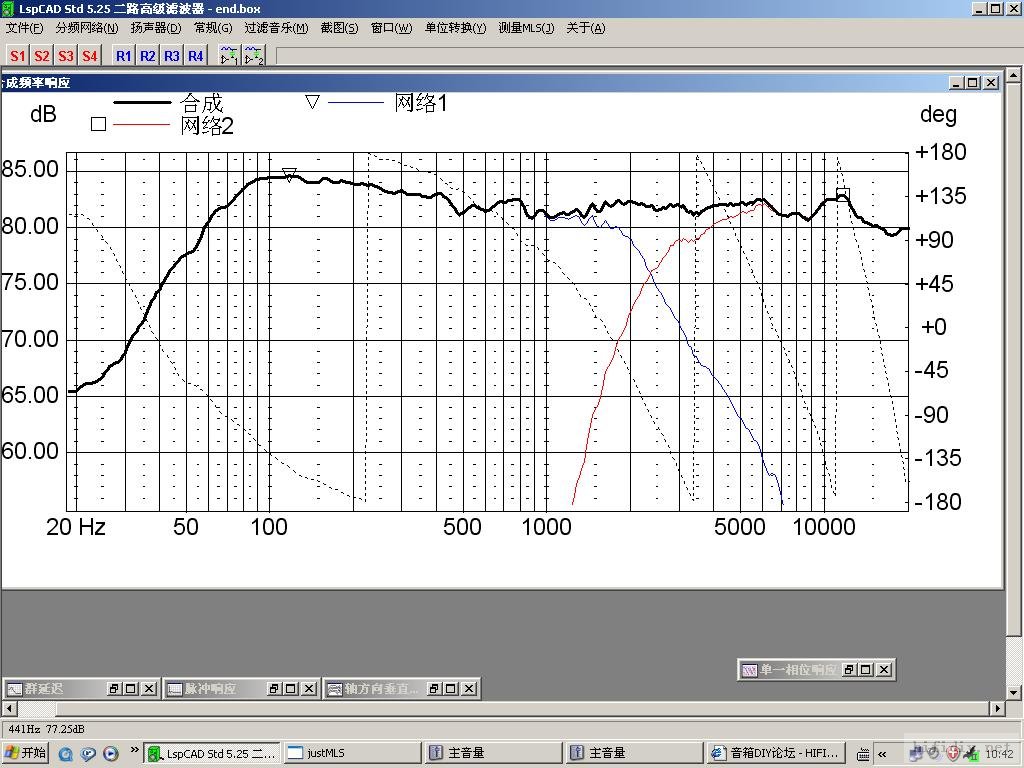Restore the minimized 脉冲响应 window
Viewport: 1024px width, 768px height.
click(x=274, y=689)
